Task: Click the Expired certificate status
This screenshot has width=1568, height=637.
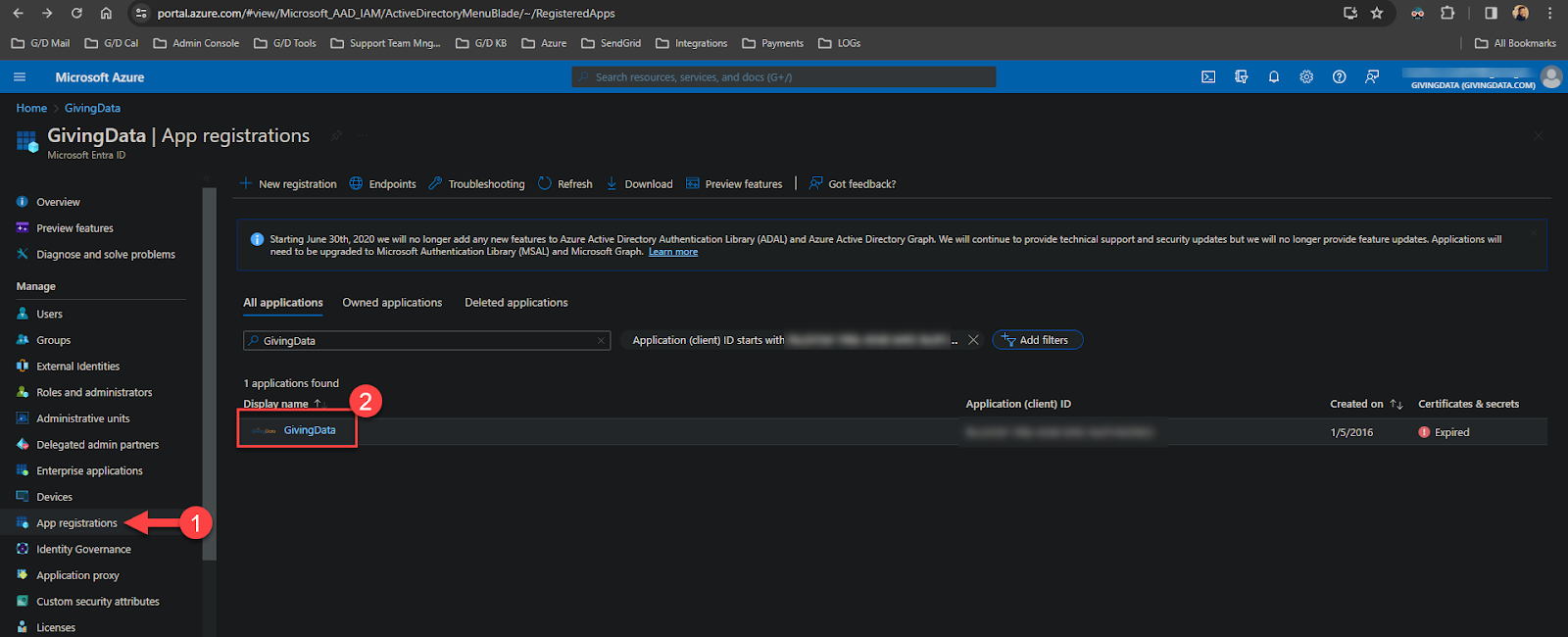Action: [x=1444, y=432]
